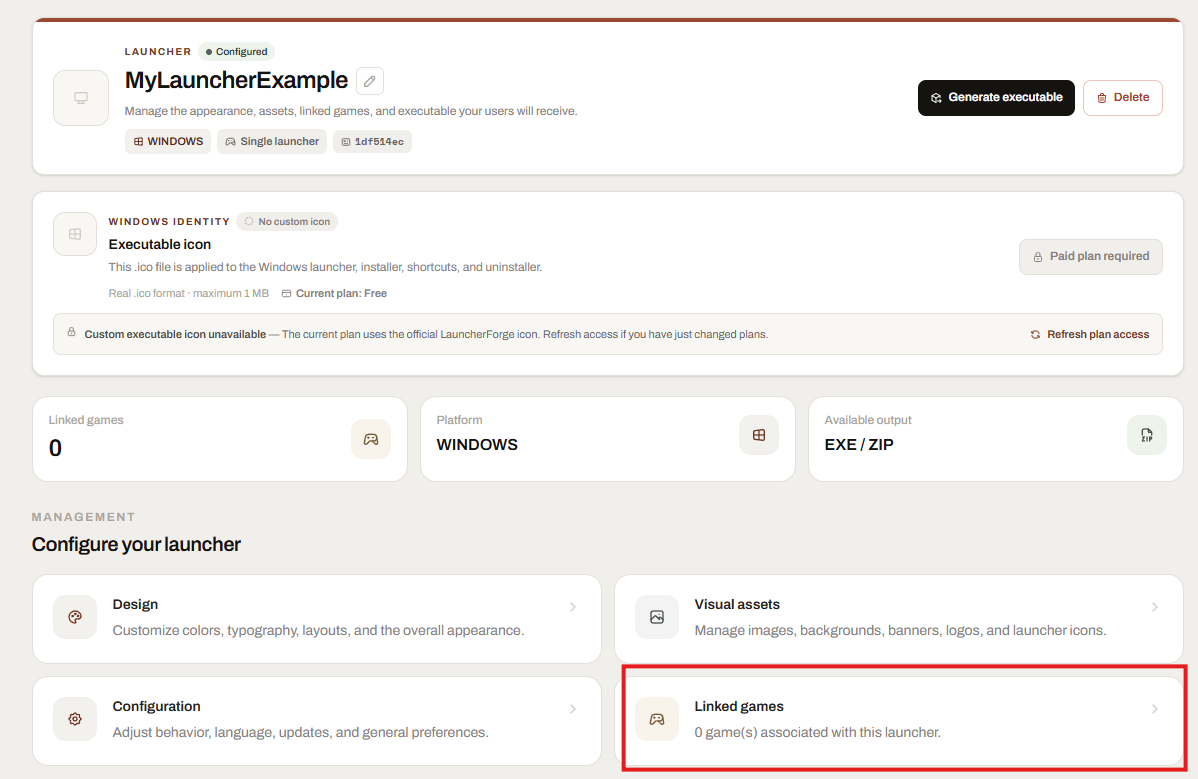Image resolution: width=1198 pixels, height=779 pixels.
Task: Click the chevron on Visual assets card
Action: click(1155, 607)
